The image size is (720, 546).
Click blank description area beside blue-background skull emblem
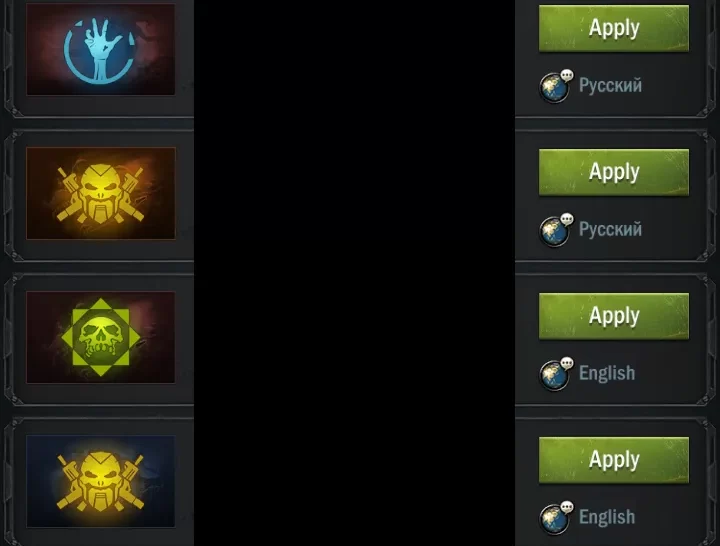pos(354,482)
